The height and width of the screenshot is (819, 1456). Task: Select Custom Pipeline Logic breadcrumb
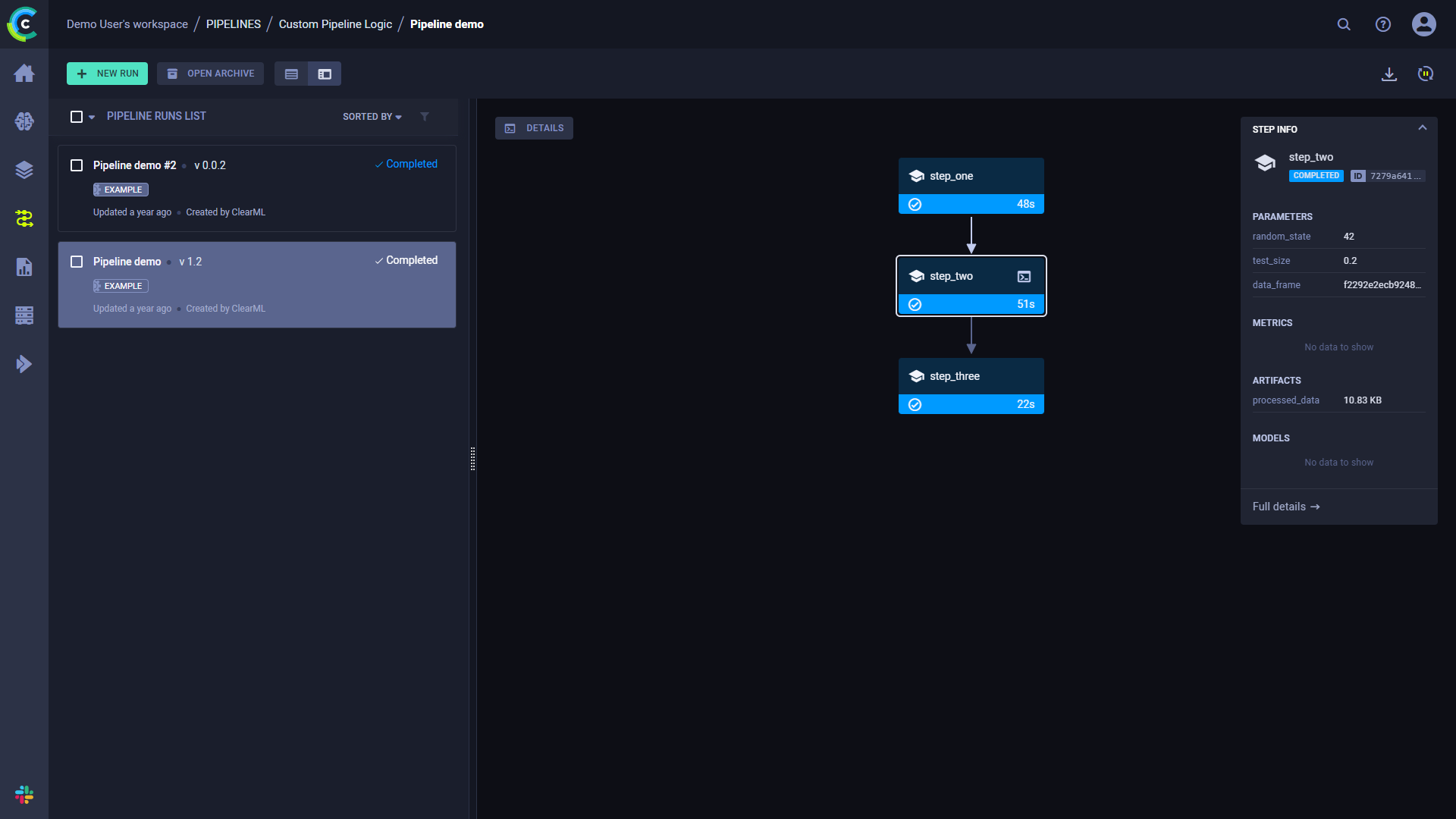[x=335, y=24]
